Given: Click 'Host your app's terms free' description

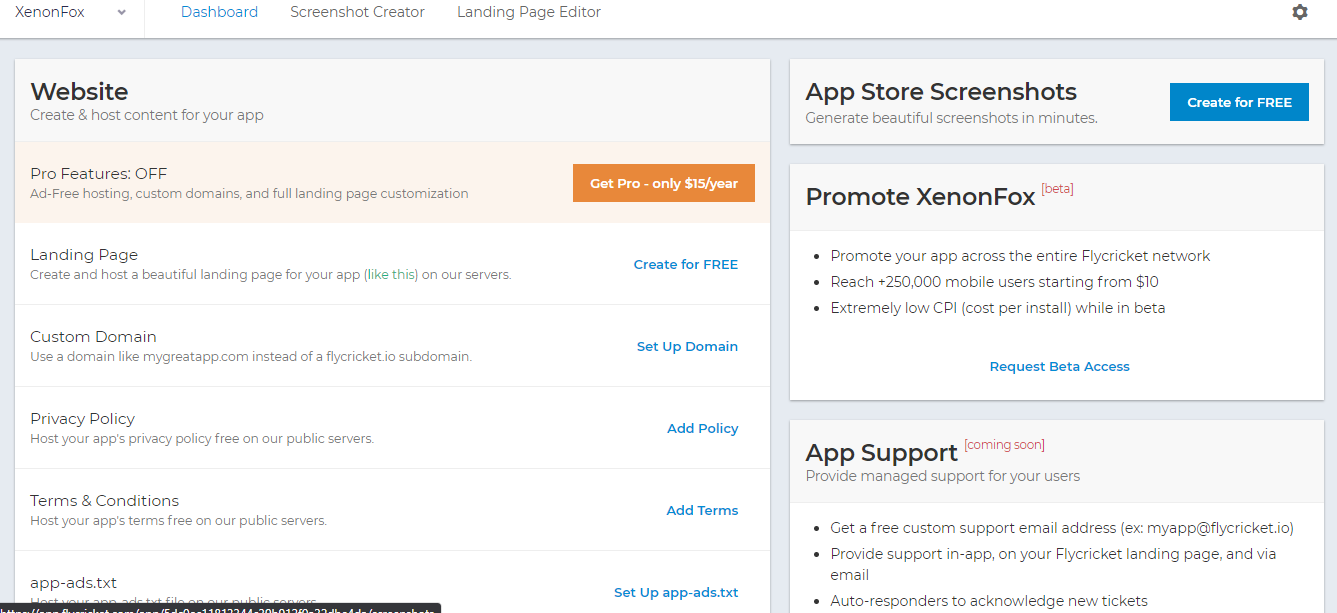Looking at the screenshot, I should click(178, 521).
